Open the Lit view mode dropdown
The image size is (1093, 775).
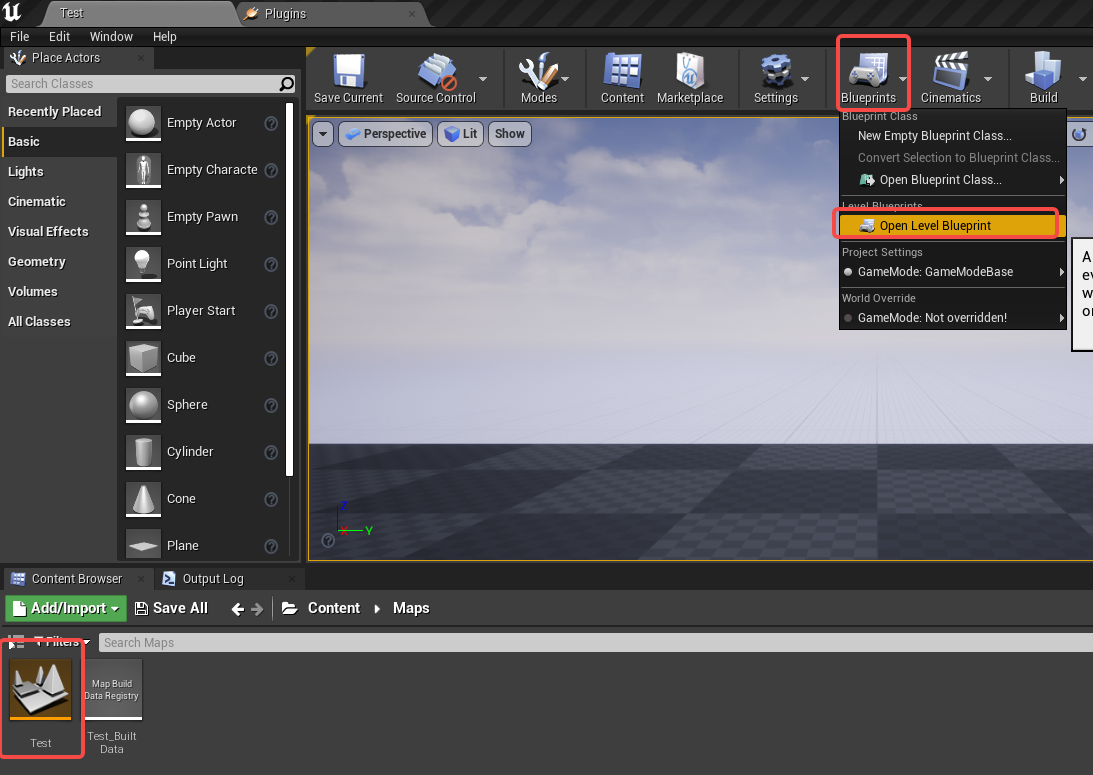click(x=461, y=134)
